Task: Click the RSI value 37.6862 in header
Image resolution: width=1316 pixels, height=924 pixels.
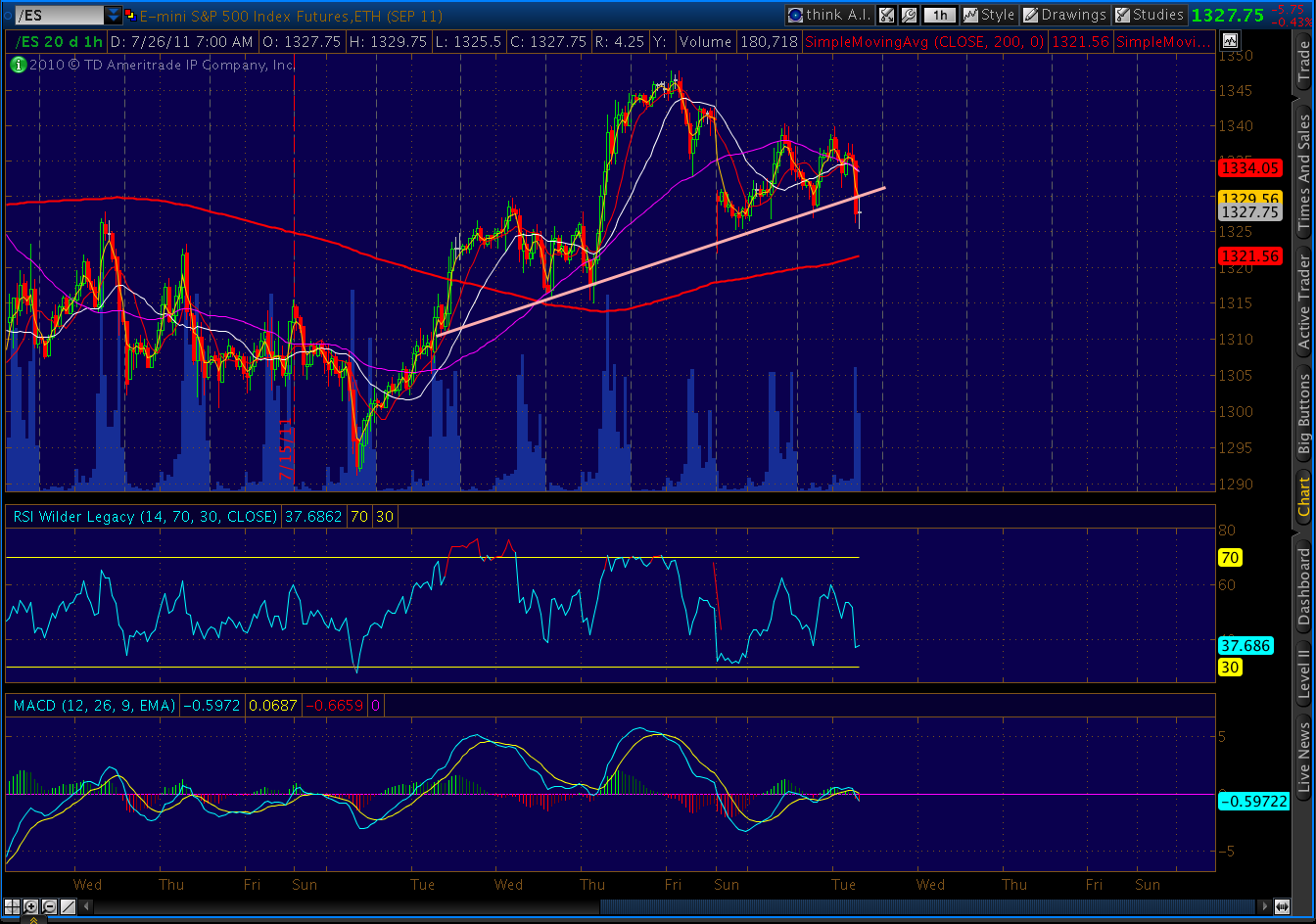Action: (x=312, y=516)
